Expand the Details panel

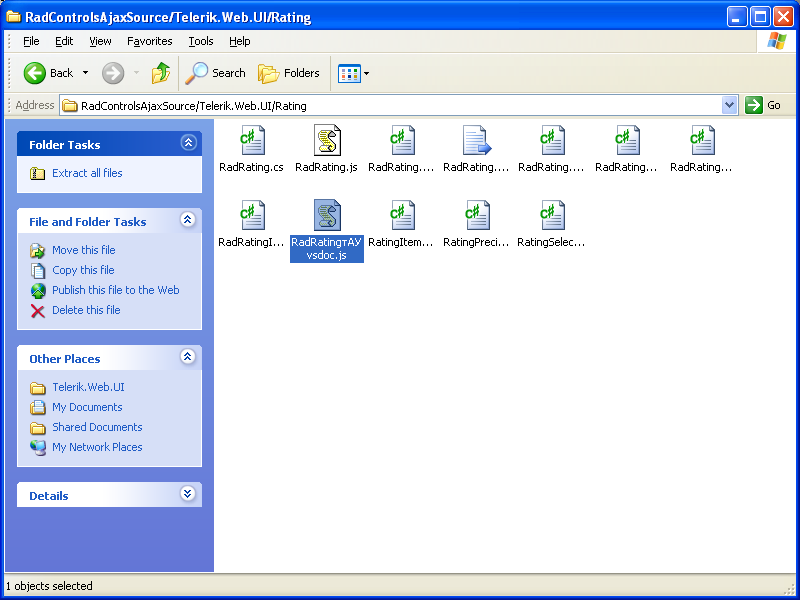tap(188, 494)
